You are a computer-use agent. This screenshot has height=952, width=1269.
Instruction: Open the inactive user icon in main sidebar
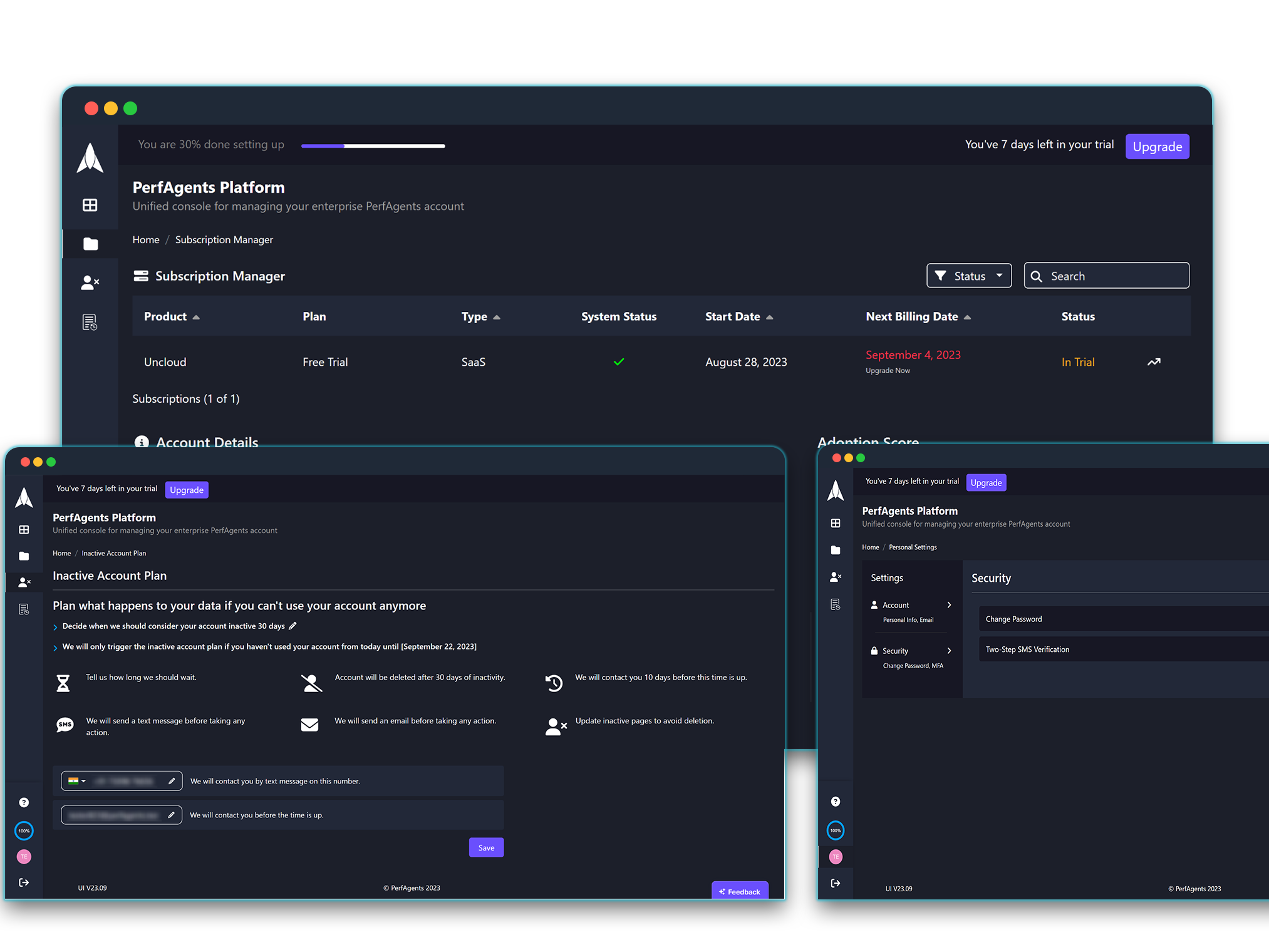tap(90, 283)
